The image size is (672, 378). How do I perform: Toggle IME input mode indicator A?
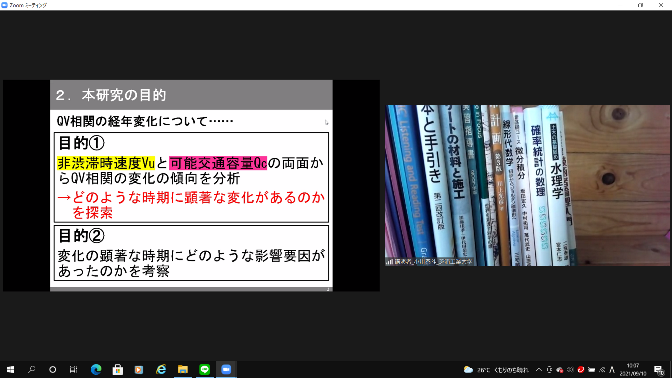(612, 369)
